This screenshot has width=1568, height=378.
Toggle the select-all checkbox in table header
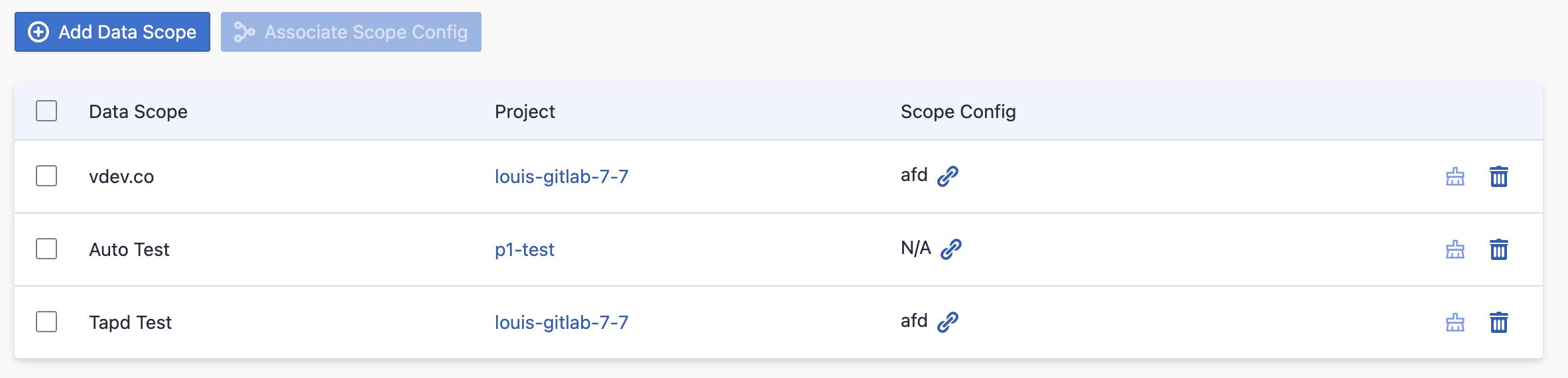tap(46, 111)
